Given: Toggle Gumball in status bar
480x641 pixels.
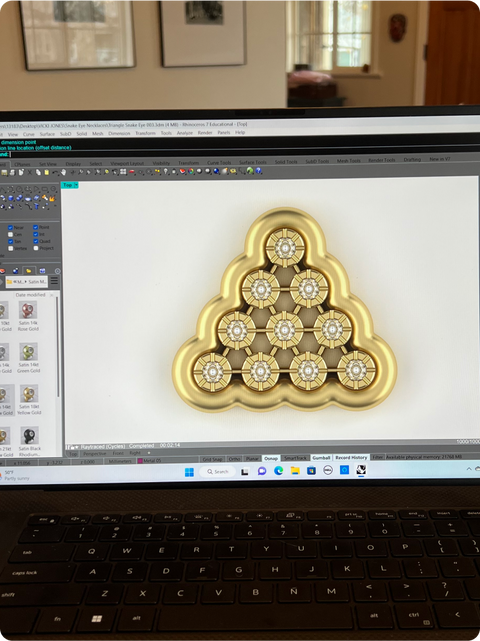Looking at the screenshot, I should pyautogui.click(x=321, y=457).
